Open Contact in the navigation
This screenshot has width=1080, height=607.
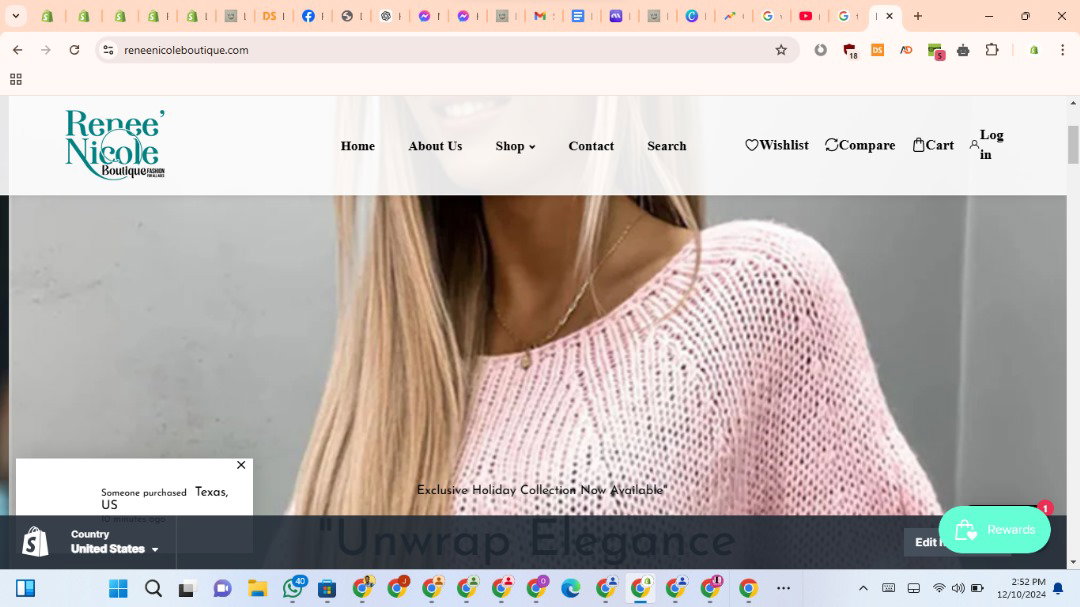[591, 146]
